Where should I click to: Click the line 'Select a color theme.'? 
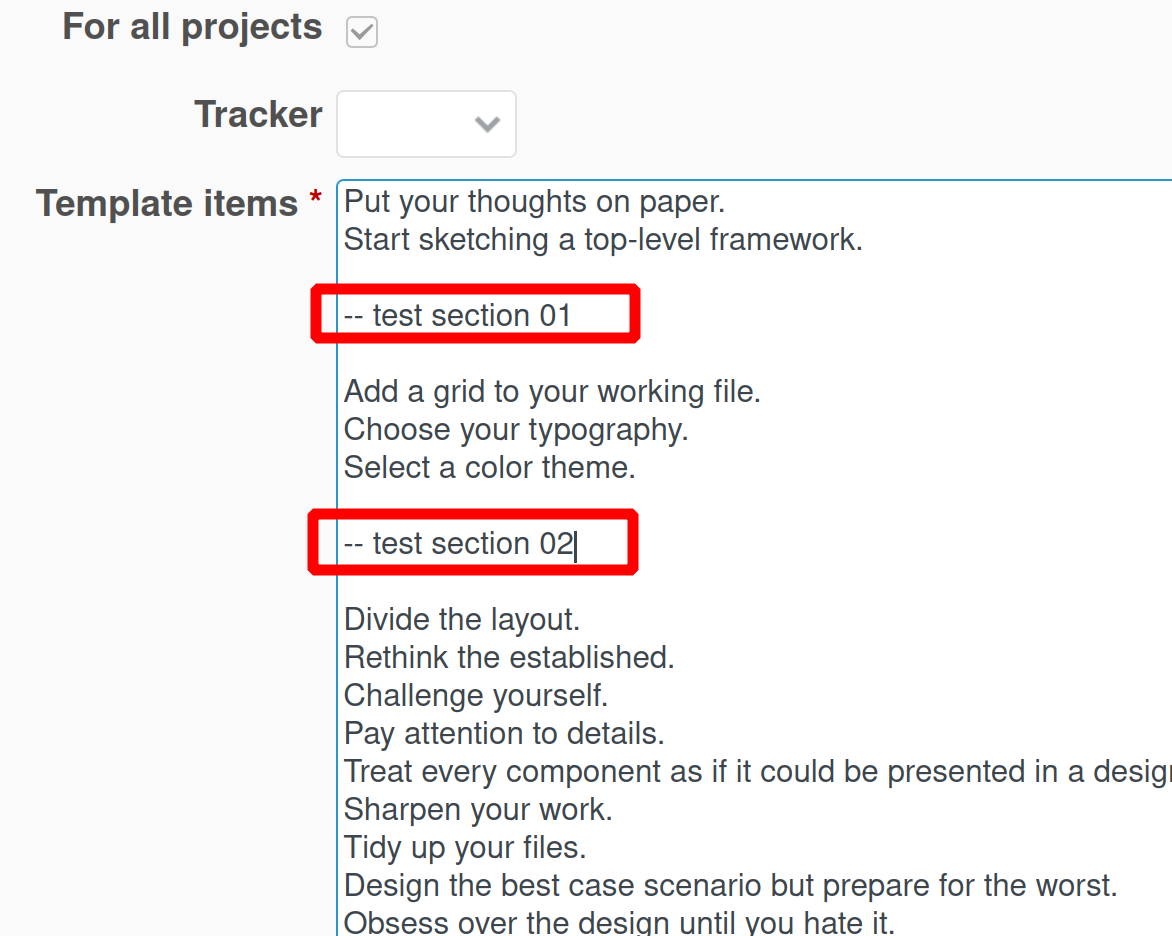tap(489, 467)
